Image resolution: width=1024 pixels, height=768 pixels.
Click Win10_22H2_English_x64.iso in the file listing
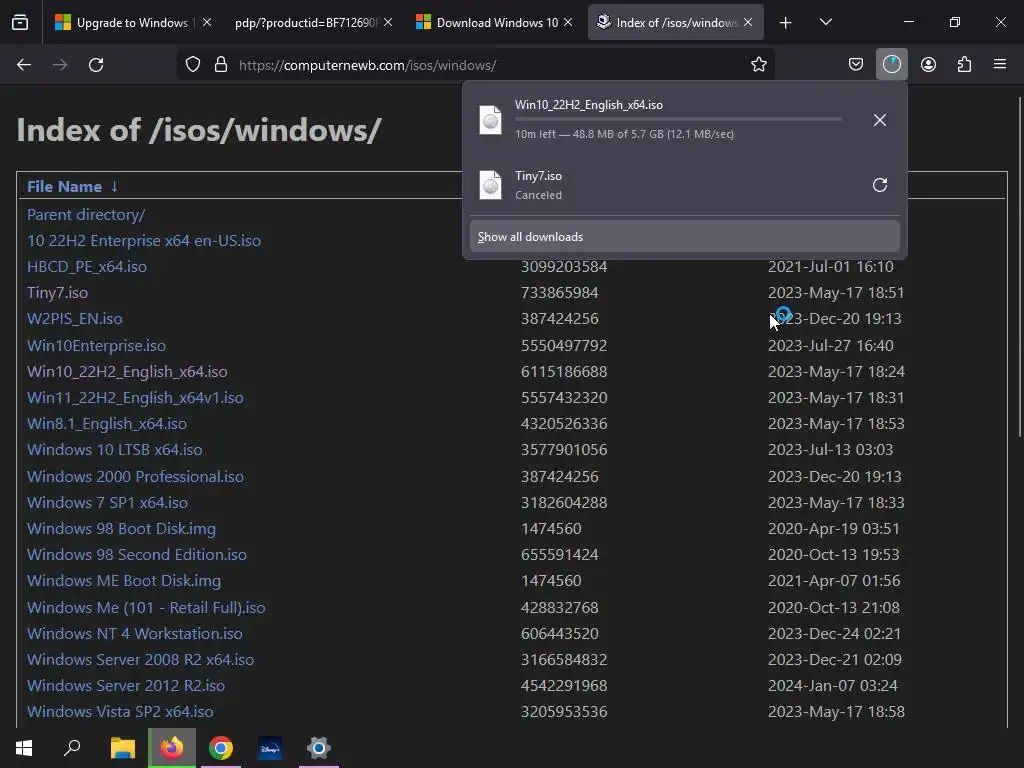tap(127, 372)
